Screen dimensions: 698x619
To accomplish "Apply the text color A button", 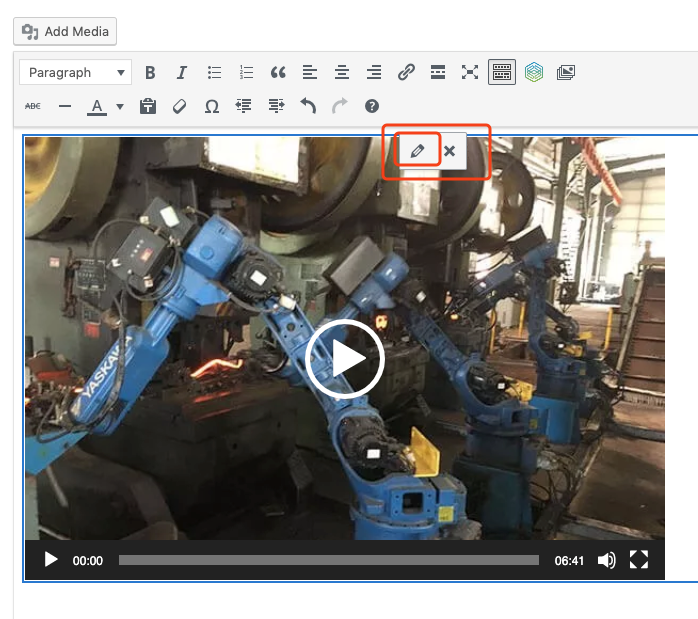I will (97, 106).
